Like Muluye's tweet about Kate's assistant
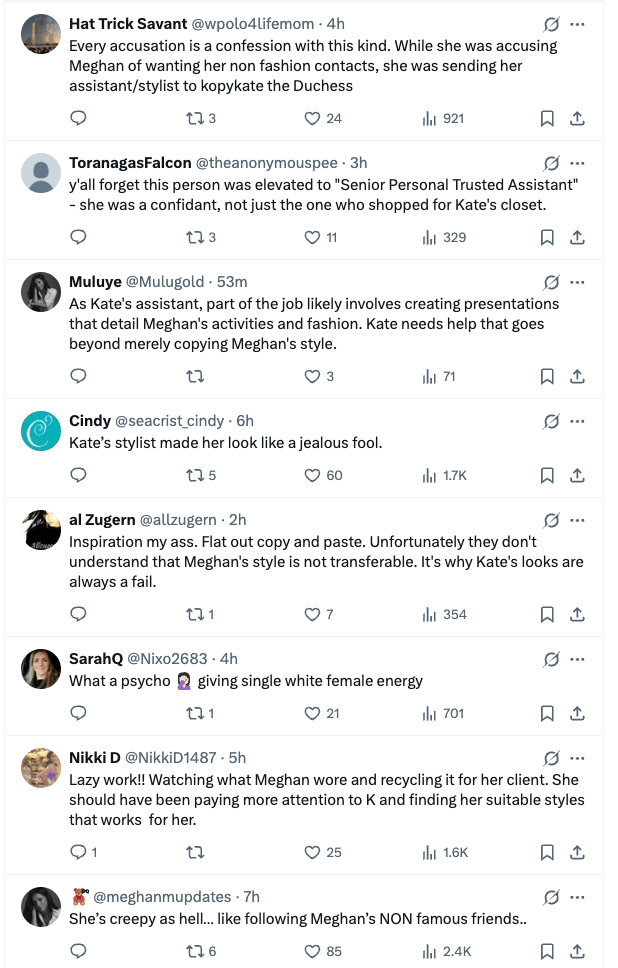This screenshot has height=968, width=618. pos(312,376)
